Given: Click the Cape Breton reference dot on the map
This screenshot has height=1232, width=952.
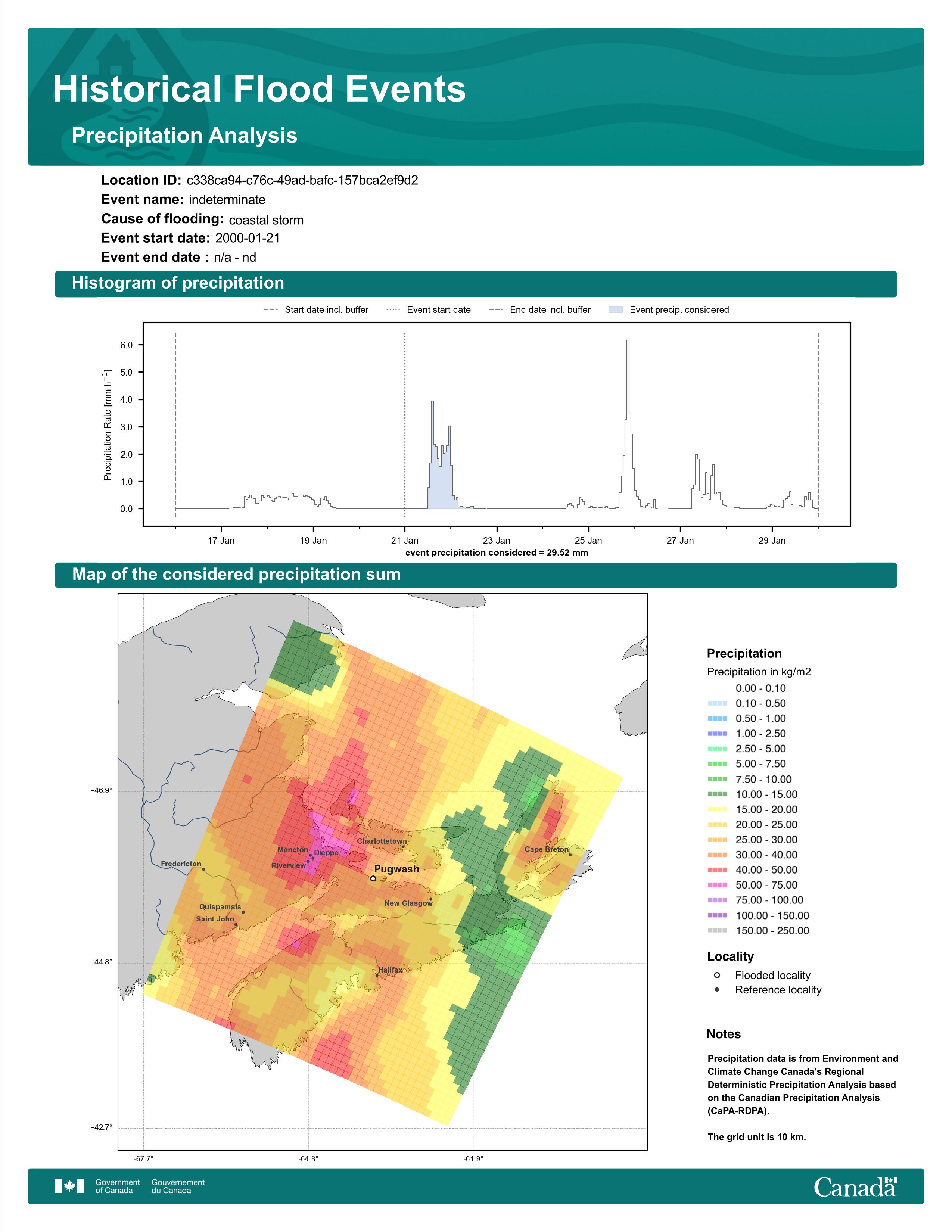Looking at the screenshot, I should point(570,855).
